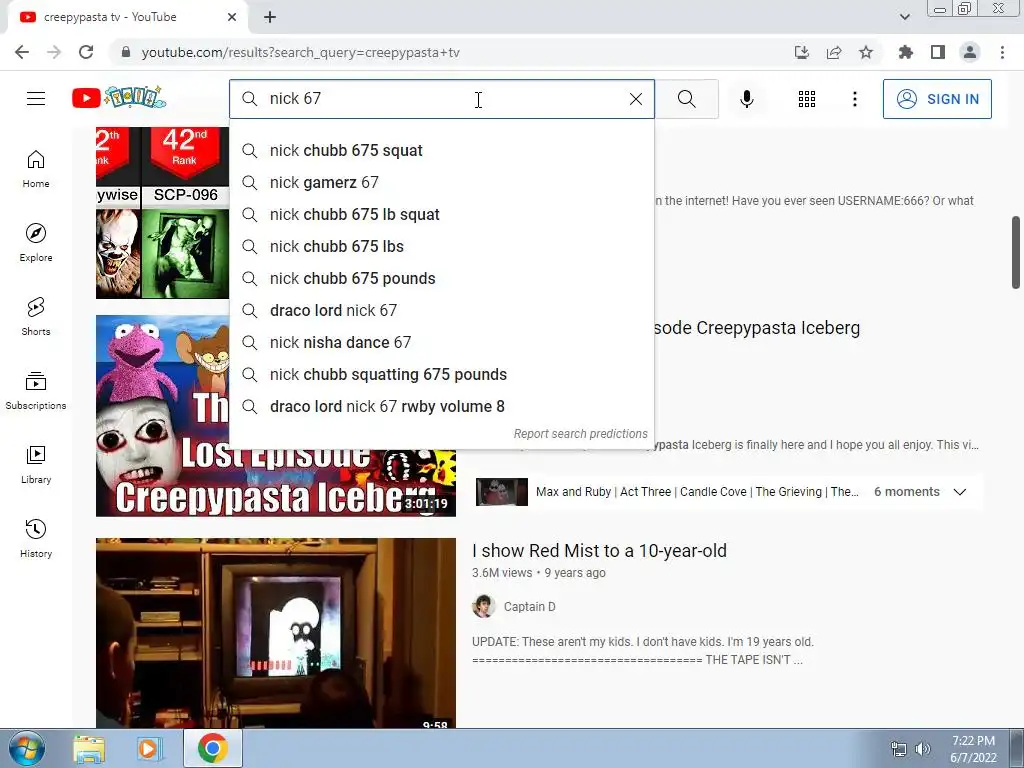The width and height of the screenshot is (1024, 768).
Task: Click the share page icon in address bar
Action: 833,52
